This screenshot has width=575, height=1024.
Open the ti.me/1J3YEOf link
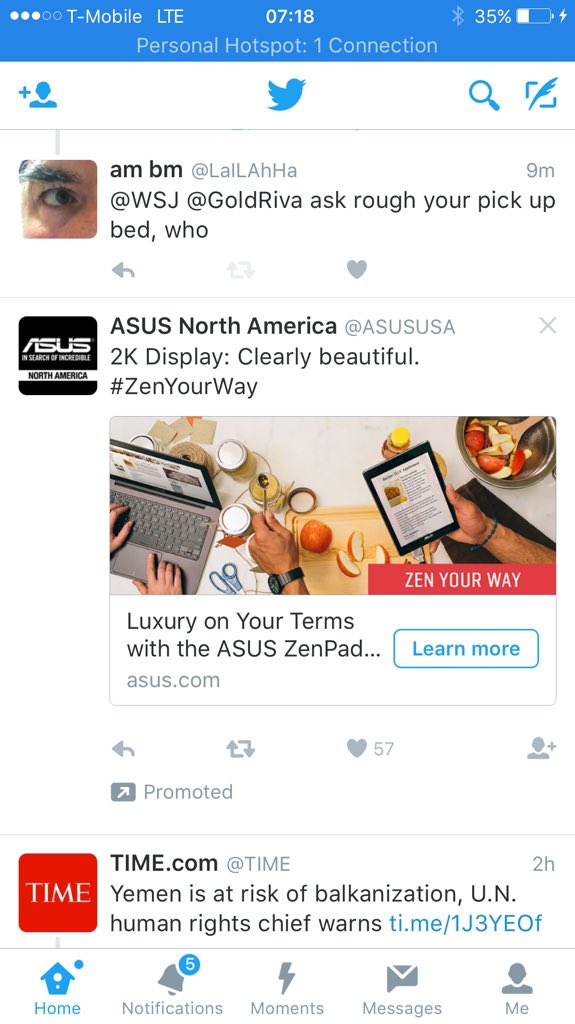coord(466,923)
